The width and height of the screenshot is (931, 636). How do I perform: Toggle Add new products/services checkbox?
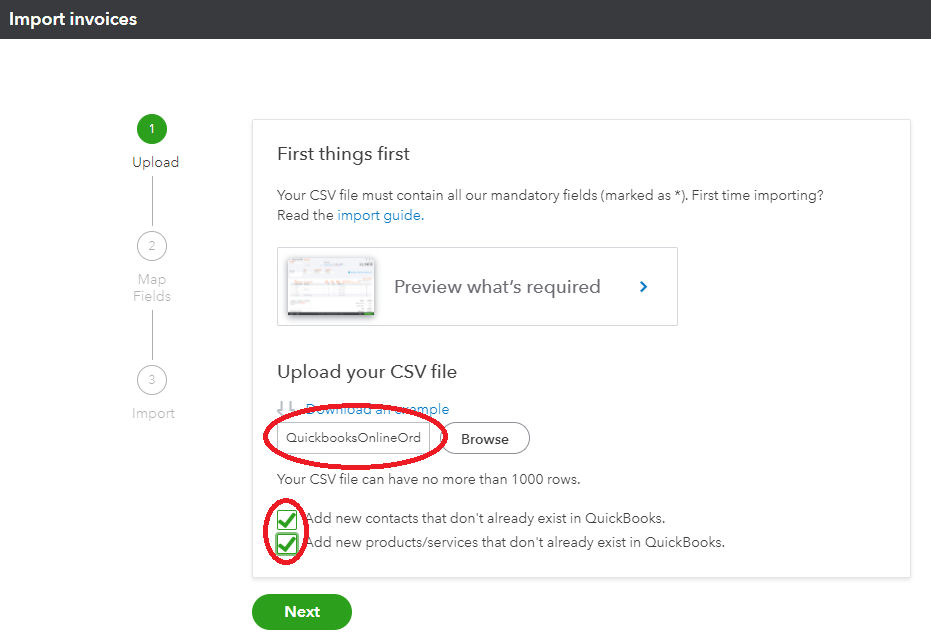pos(287,543)
